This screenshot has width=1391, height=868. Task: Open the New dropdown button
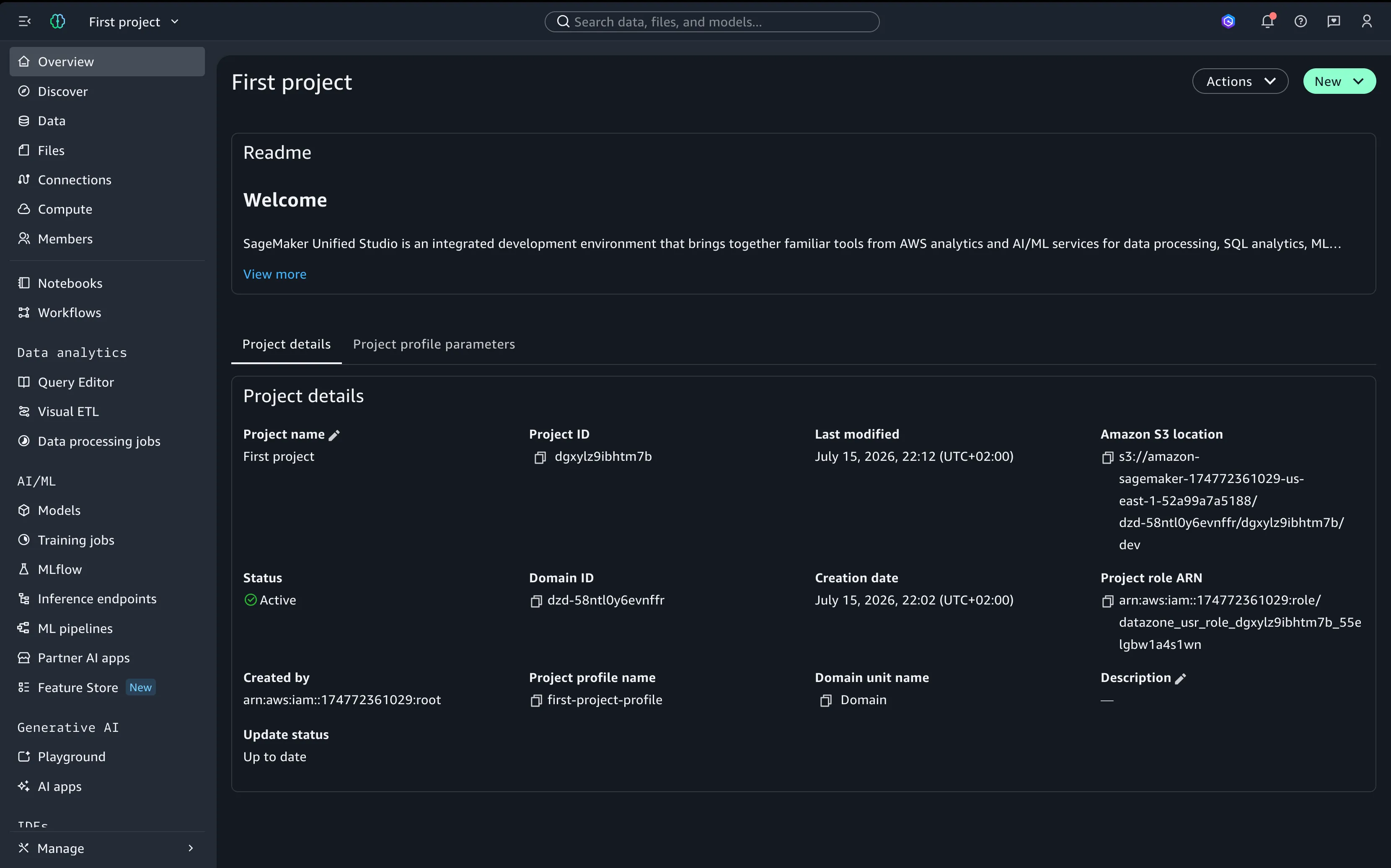(x=1339, y=82)
